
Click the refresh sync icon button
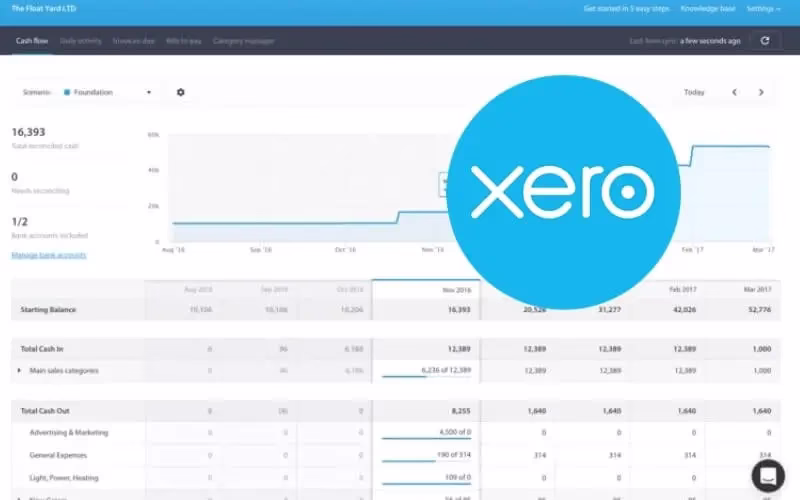pos(765,41)
